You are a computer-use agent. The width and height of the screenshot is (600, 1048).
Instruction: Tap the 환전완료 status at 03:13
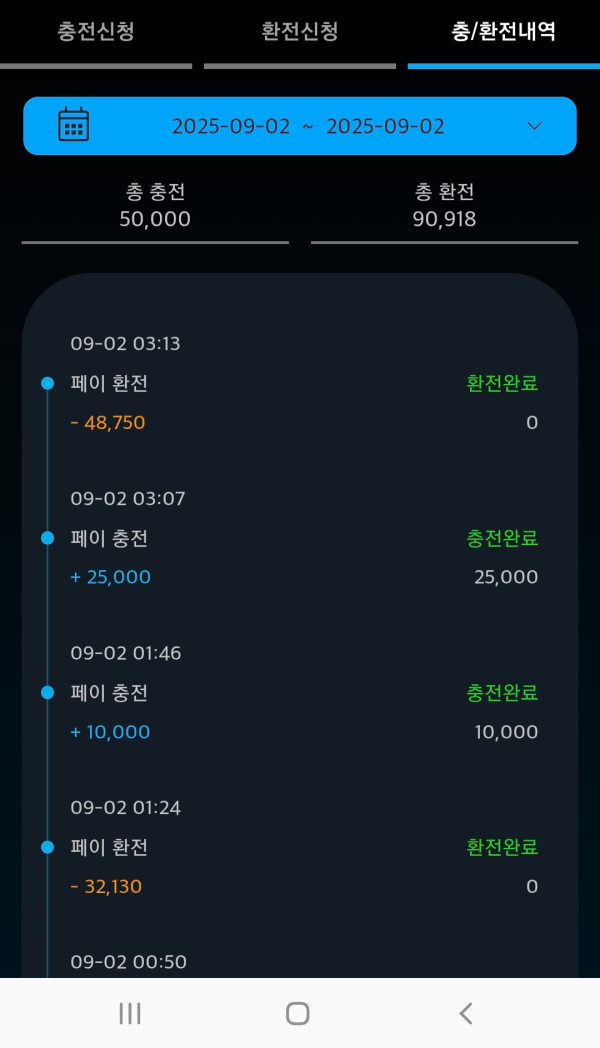pos(502,384)
